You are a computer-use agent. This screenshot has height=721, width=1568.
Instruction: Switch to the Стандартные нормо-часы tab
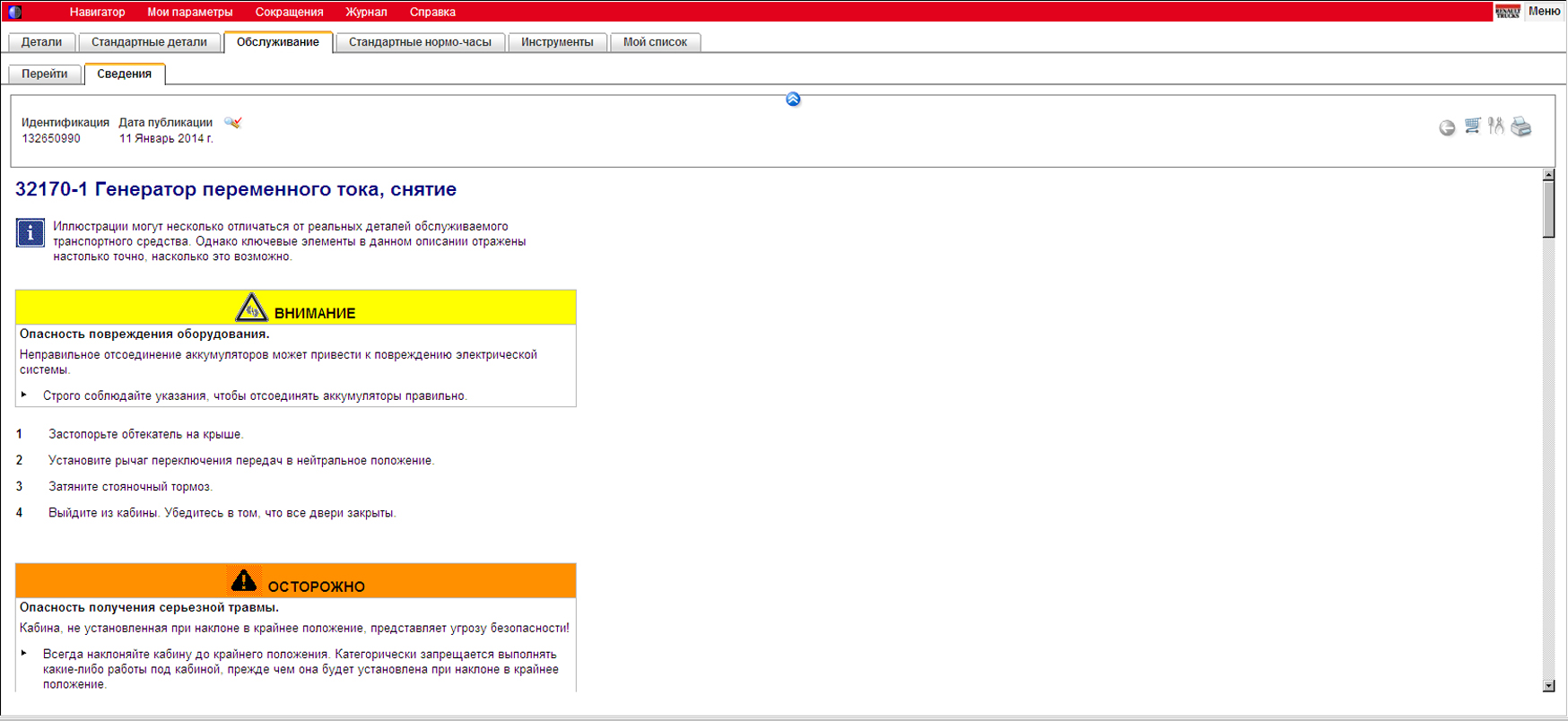(420, 42)
